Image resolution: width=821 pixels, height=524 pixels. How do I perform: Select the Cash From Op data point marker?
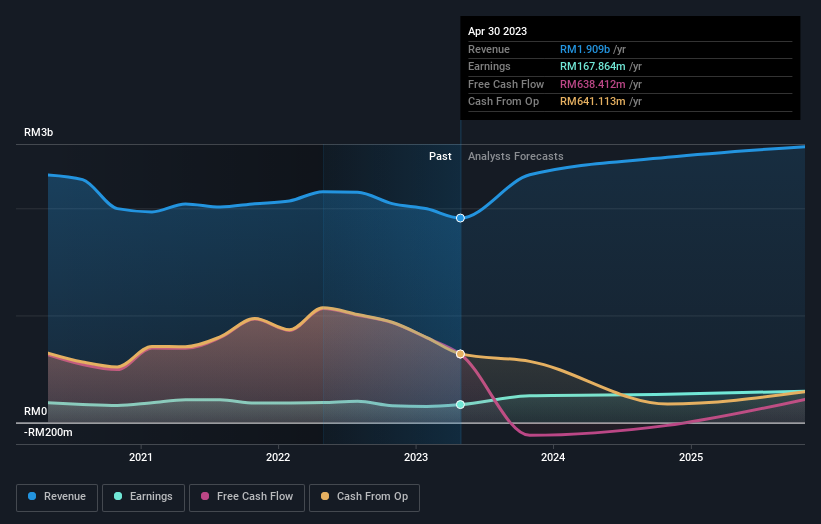point(460,354)
